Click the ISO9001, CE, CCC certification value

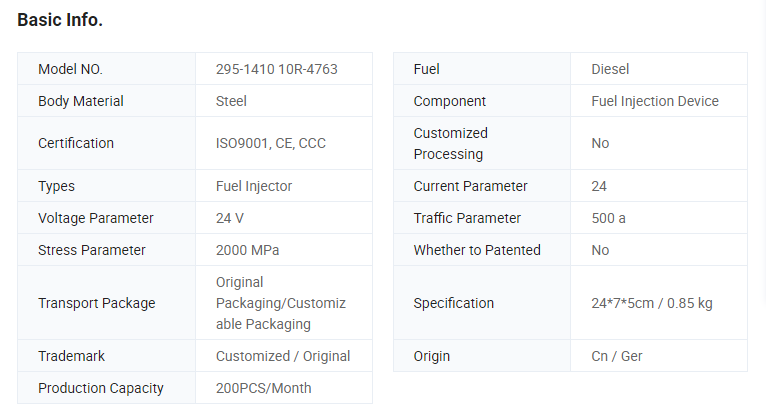pyautogui.click(x=271, y=143)
